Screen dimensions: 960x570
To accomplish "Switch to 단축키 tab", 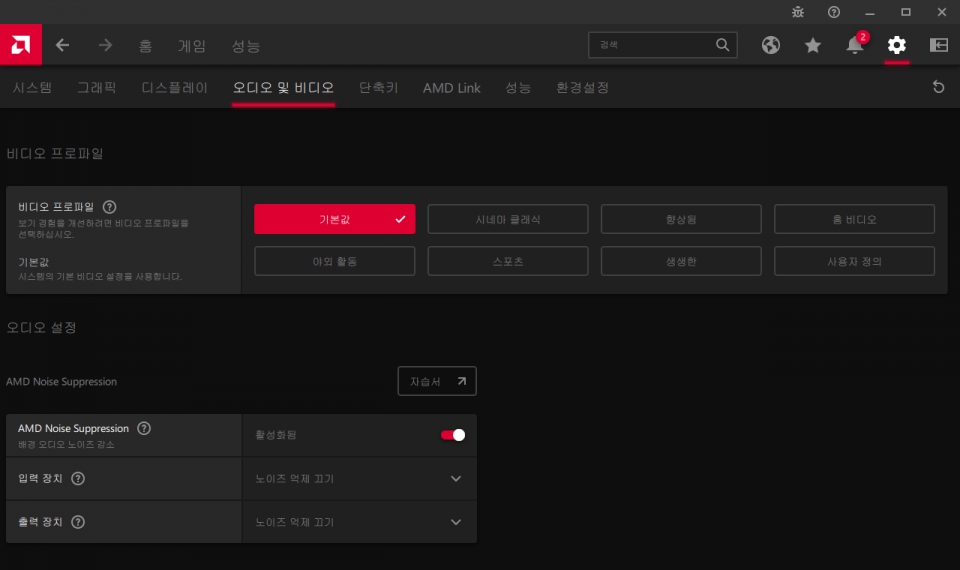I will click(378, 88).
